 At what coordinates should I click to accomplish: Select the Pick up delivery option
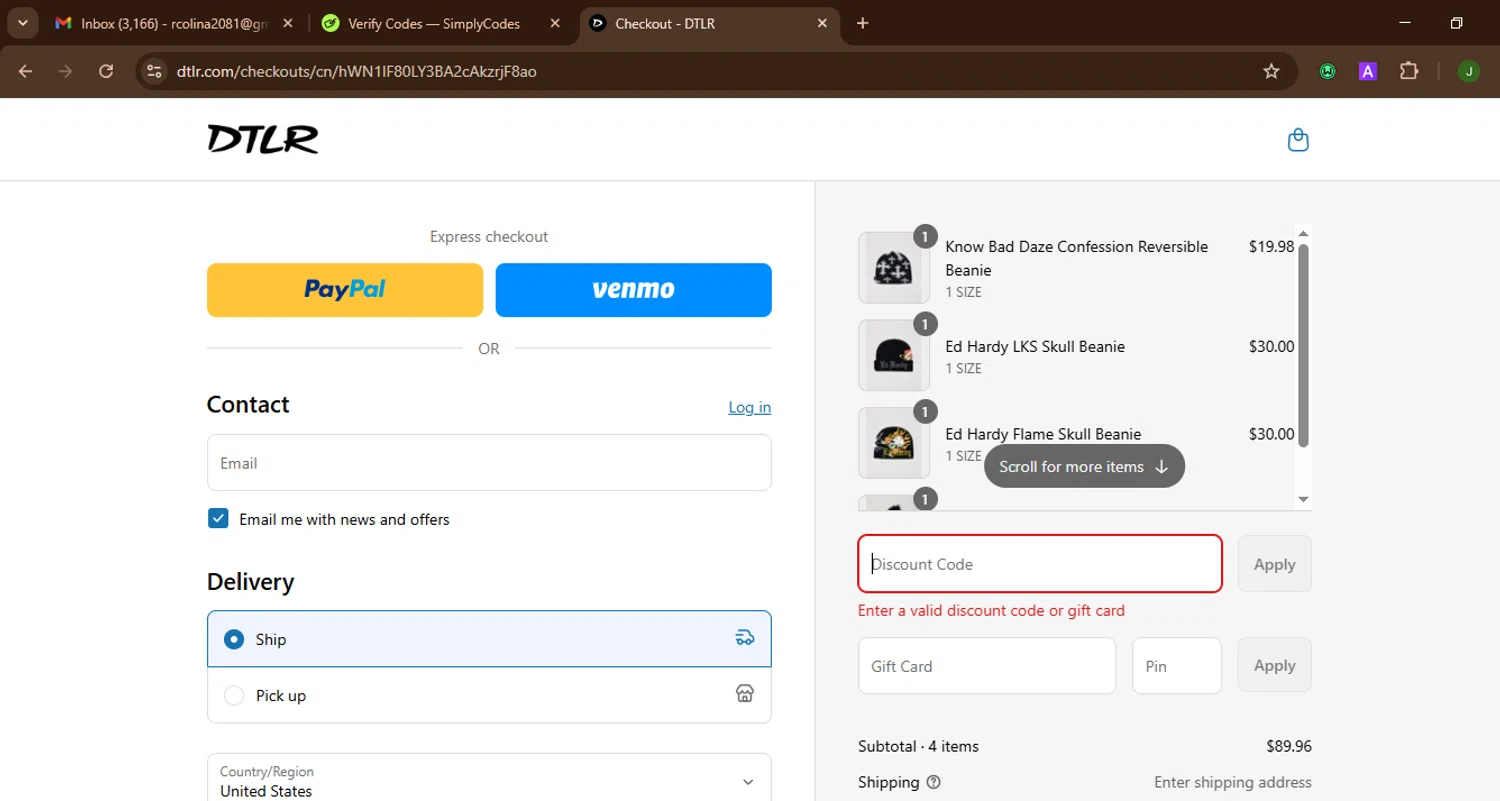click(489, 695)
